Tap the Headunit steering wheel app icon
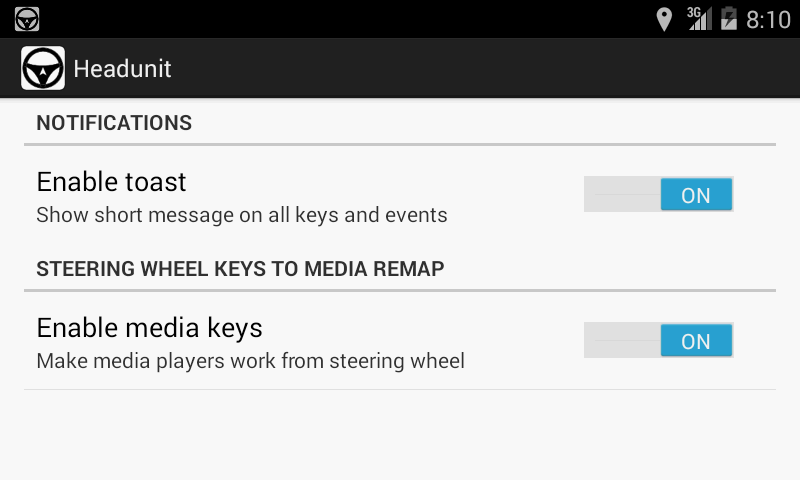The height and width of the screenshot is (480, 800). coord(43,69)
